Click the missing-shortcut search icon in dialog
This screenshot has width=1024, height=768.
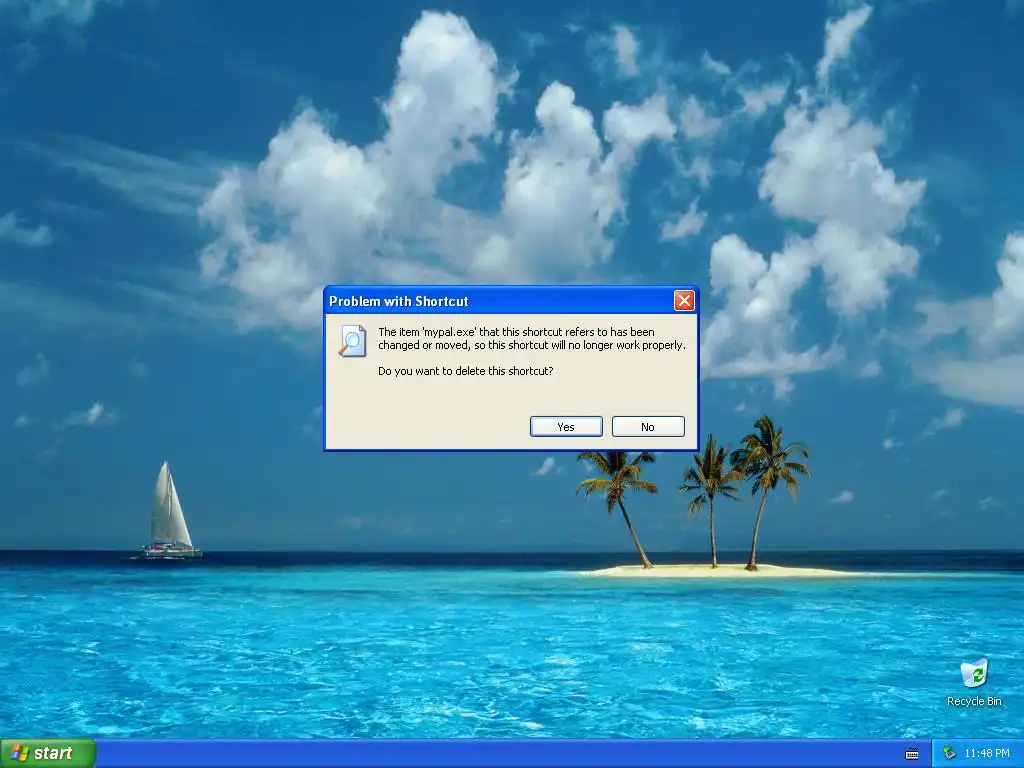[x=352, y=341]
